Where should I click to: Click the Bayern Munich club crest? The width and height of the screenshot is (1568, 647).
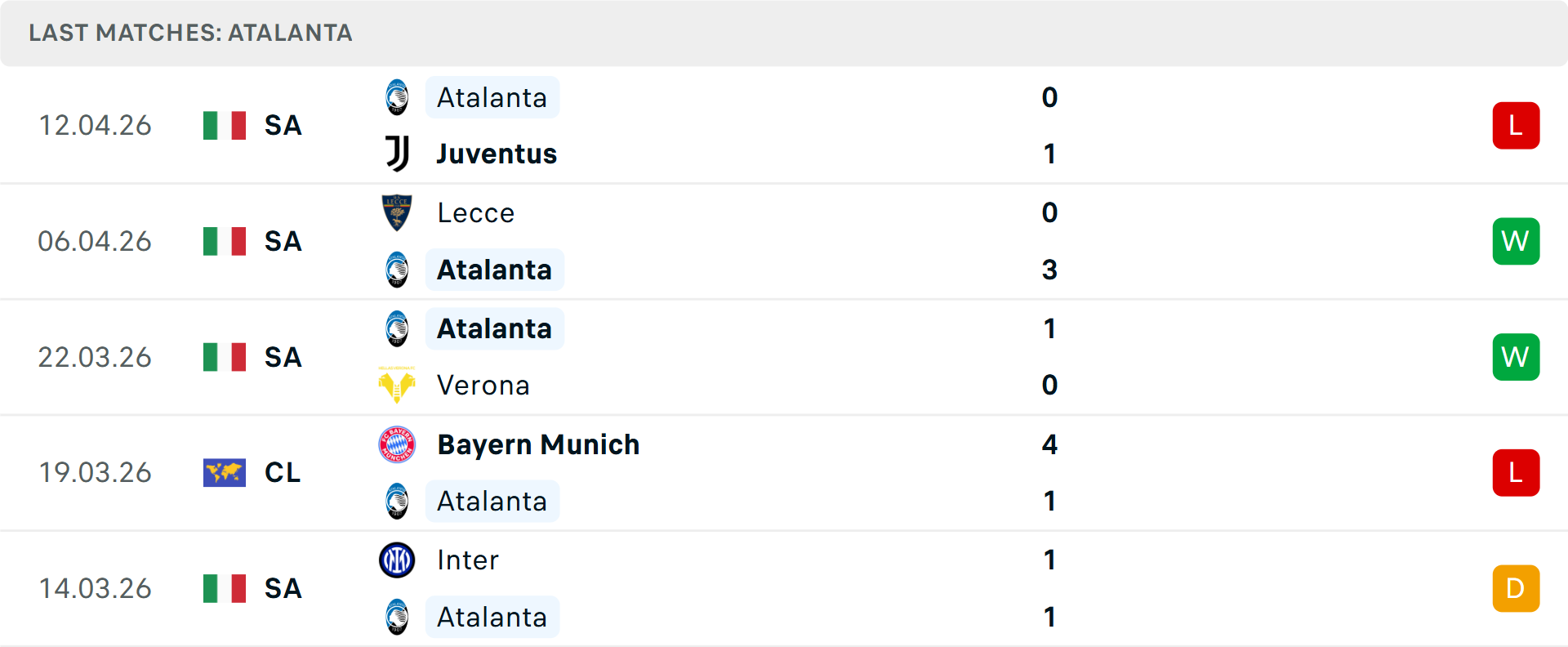[397, 444]
